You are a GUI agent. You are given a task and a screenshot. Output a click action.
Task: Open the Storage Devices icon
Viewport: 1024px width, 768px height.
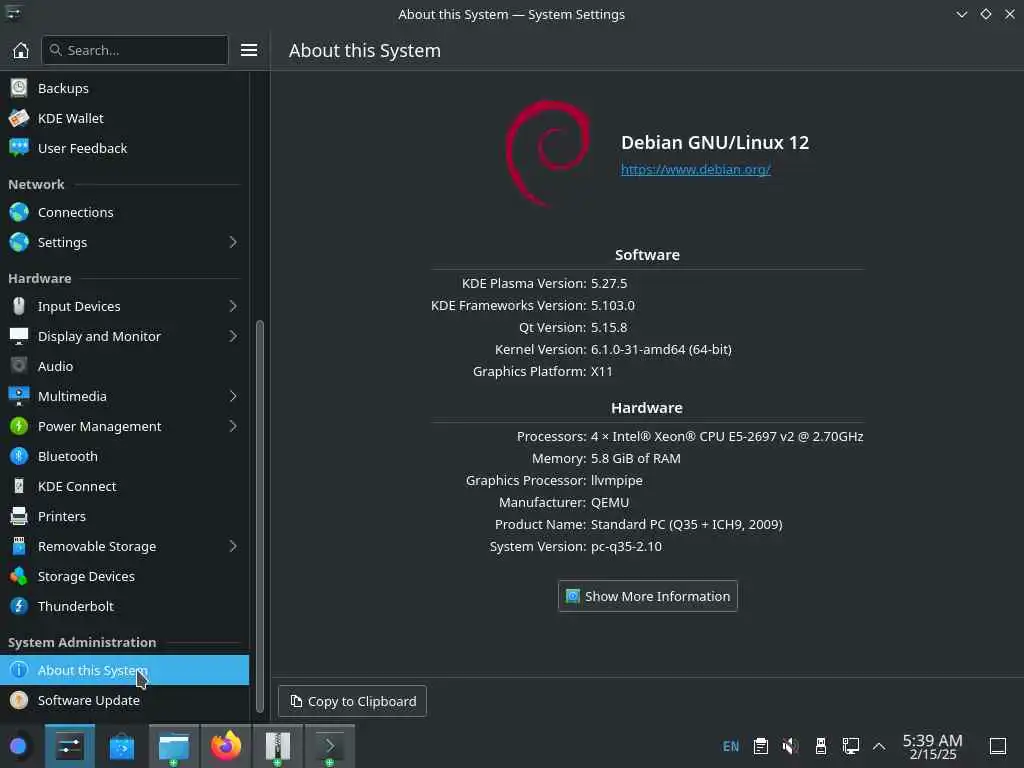point(19,576)
